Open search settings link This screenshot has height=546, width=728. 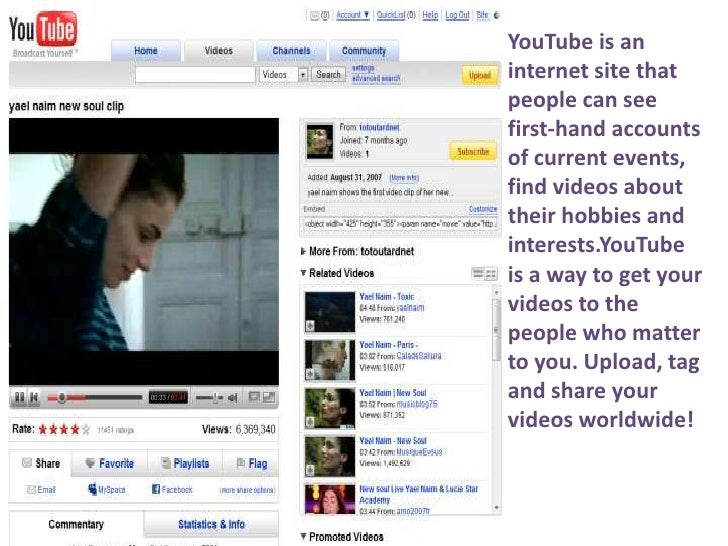point(363,68)
